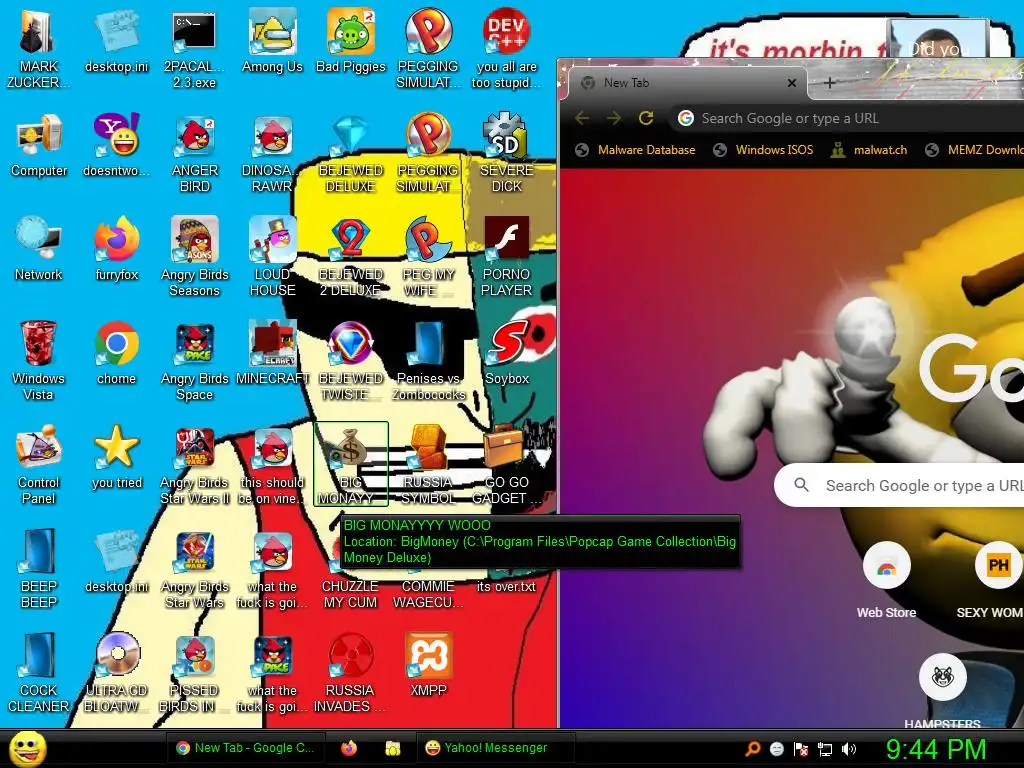The height and width of the screenshot is (768, 1024).
Task: Click Chrome's back arrow
Action: pyautogui.click(x=582, y=118)
